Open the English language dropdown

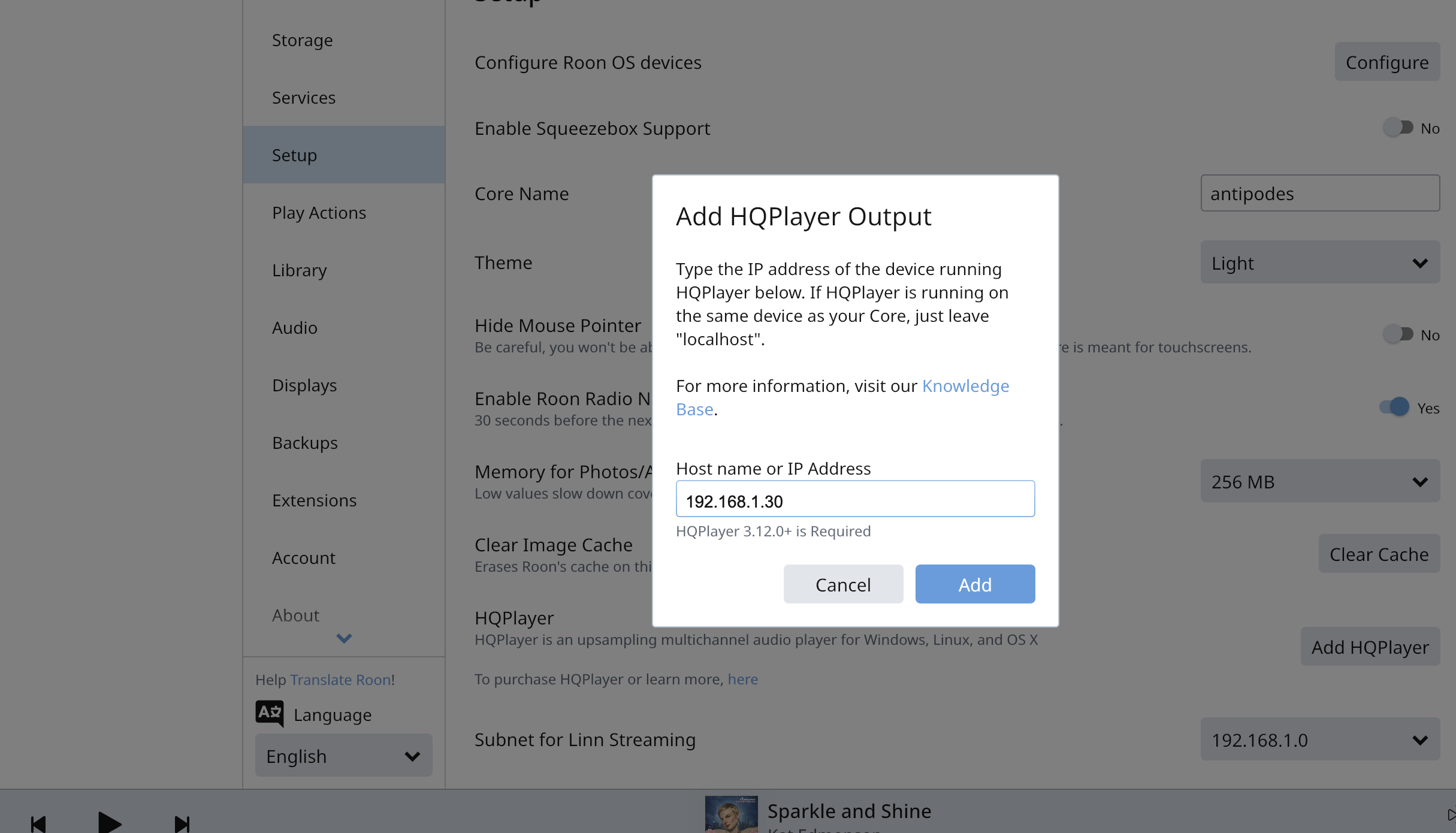click(343, 756)
